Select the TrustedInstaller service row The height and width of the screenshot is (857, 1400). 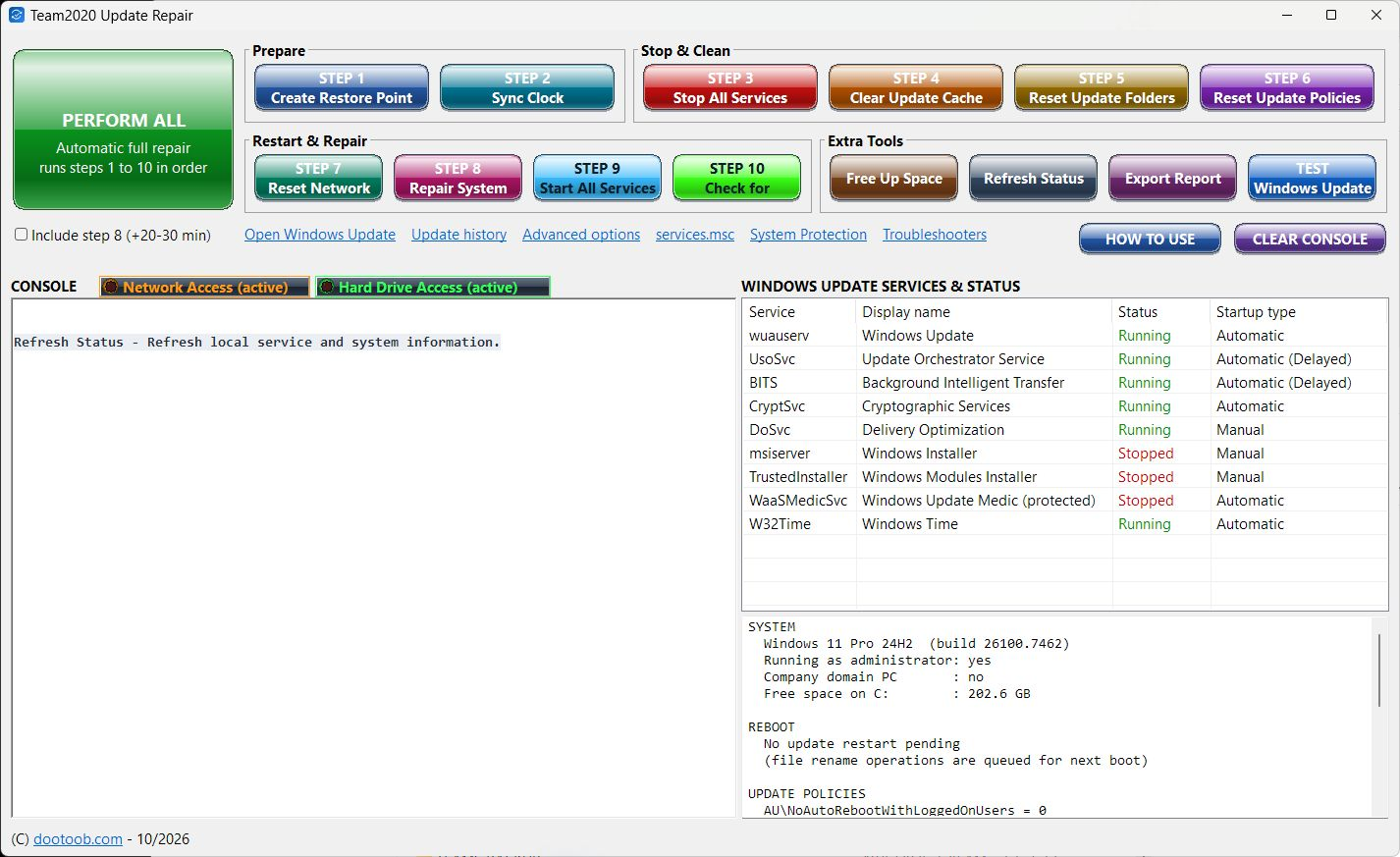(x=1065, y=477)
